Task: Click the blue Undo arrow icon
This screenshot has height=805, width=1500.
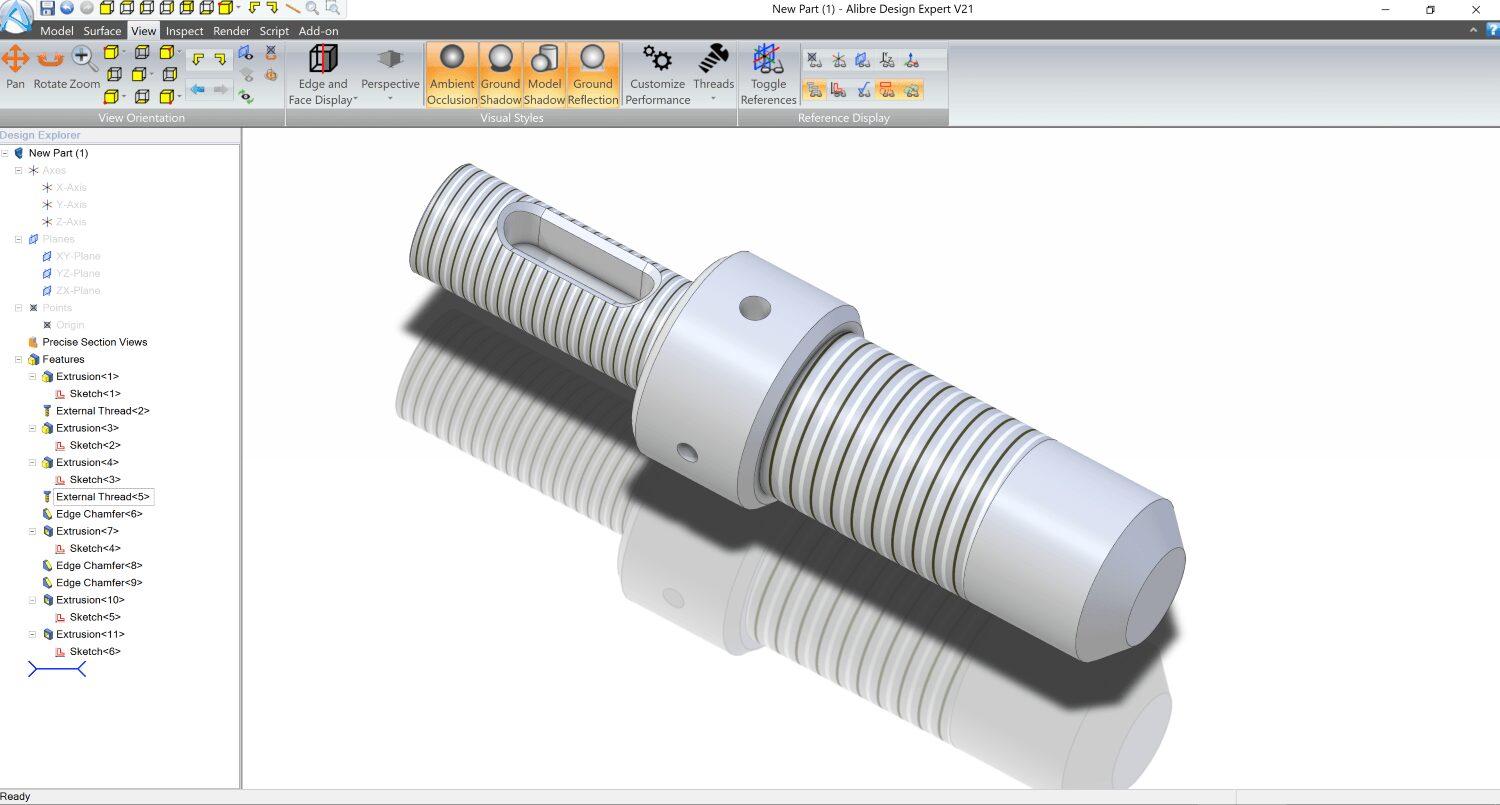Action: [67, 8]
